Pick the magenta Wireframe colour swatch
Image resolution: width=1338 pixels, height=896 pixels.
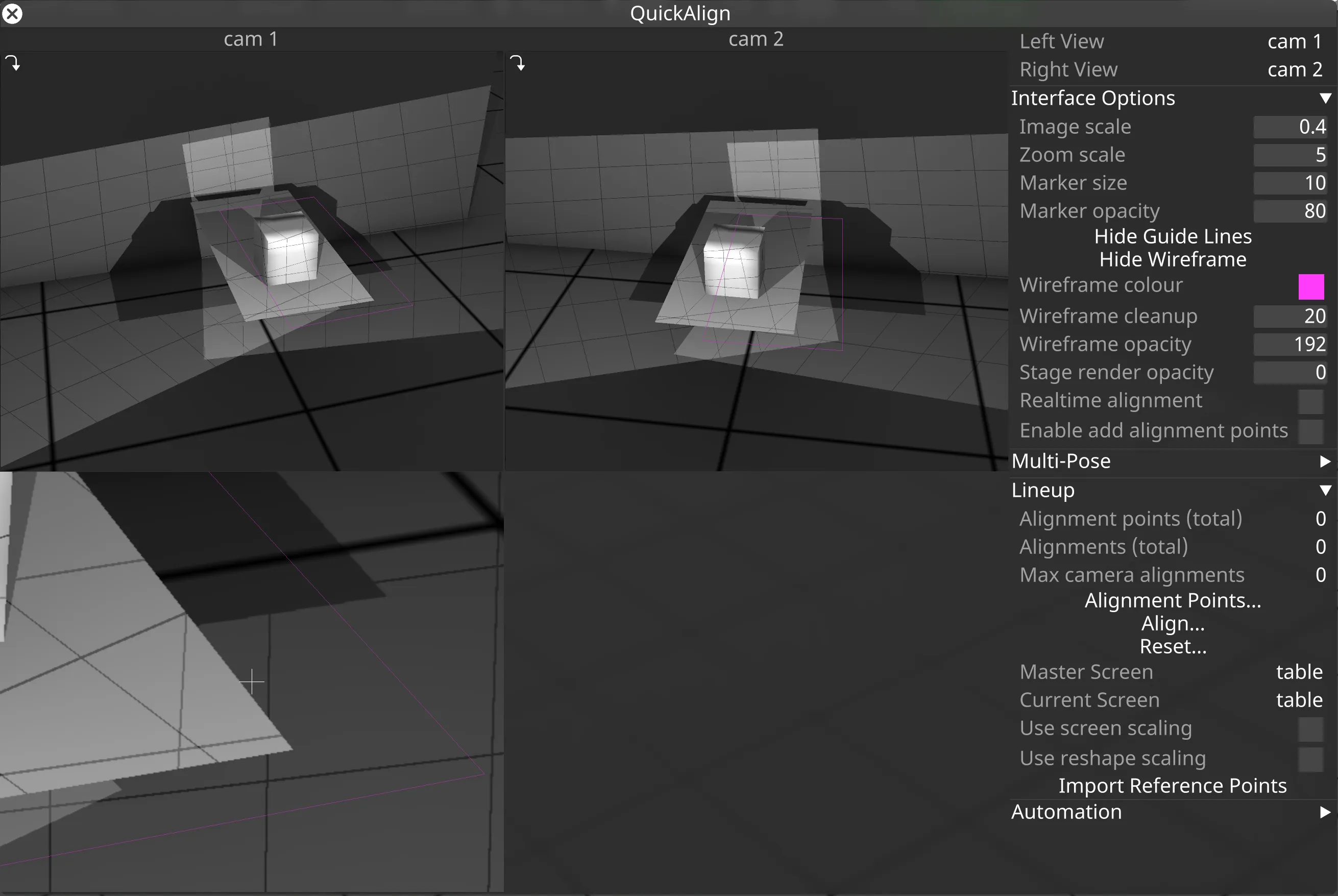(1310, 286)
